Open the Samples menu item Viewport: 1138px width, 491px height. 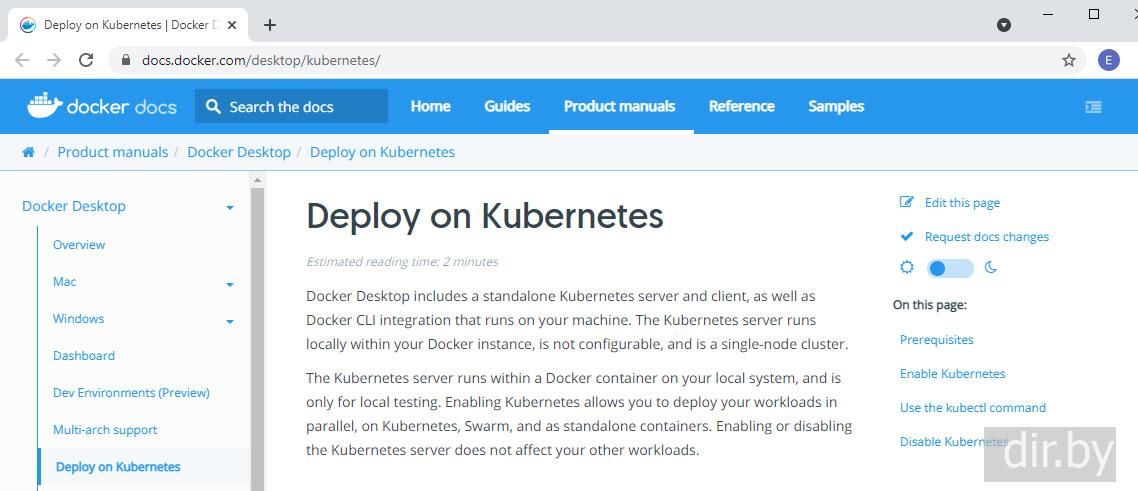[836, 106]
